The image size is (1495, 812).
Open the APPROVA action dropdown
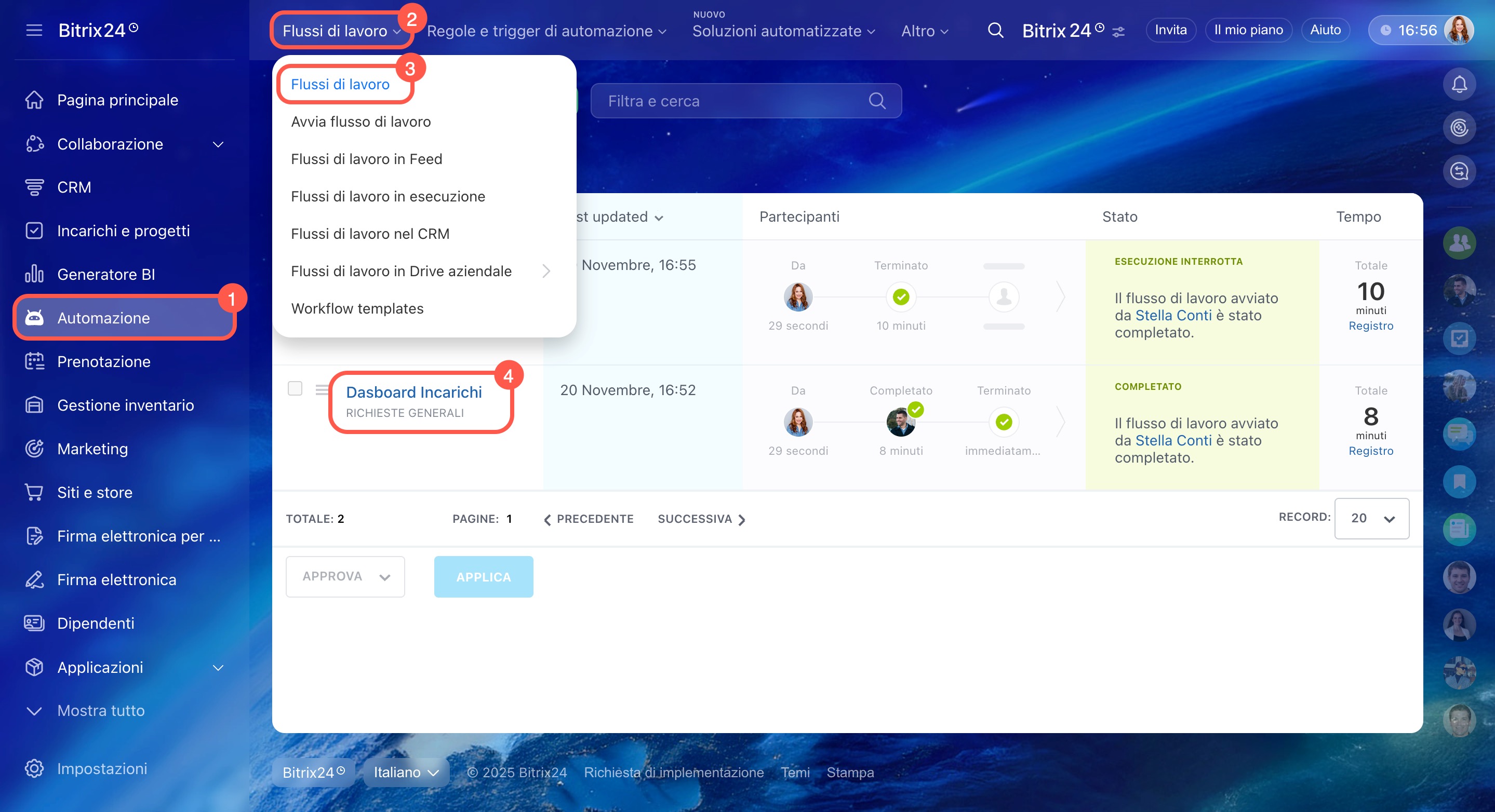(345, 576)
